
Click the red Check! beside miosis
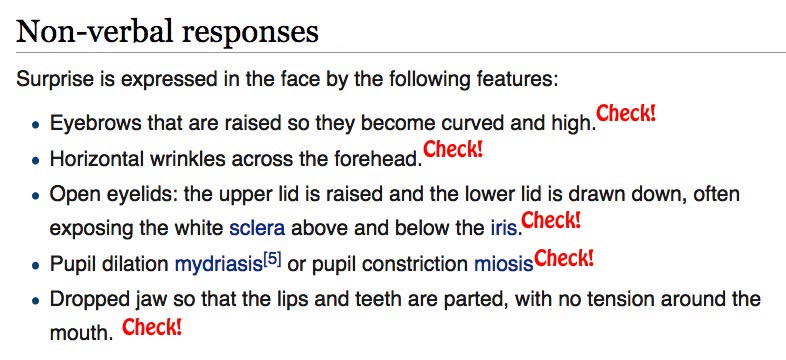pos(563,259)
